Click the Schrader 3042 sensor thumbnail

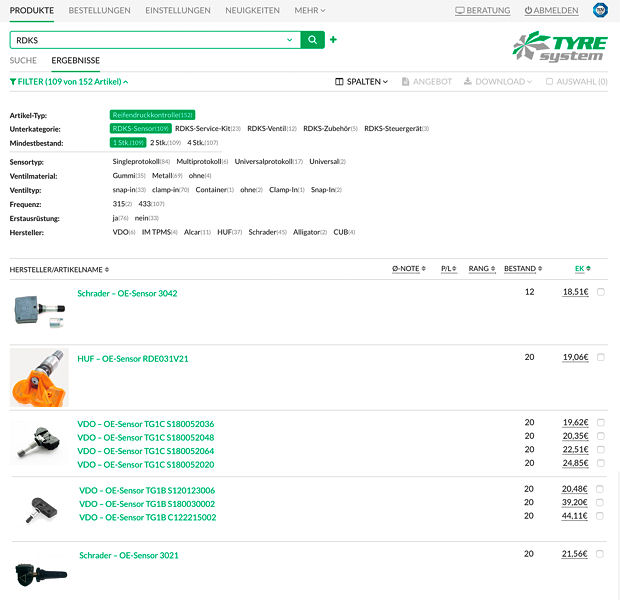coord(39,311)
